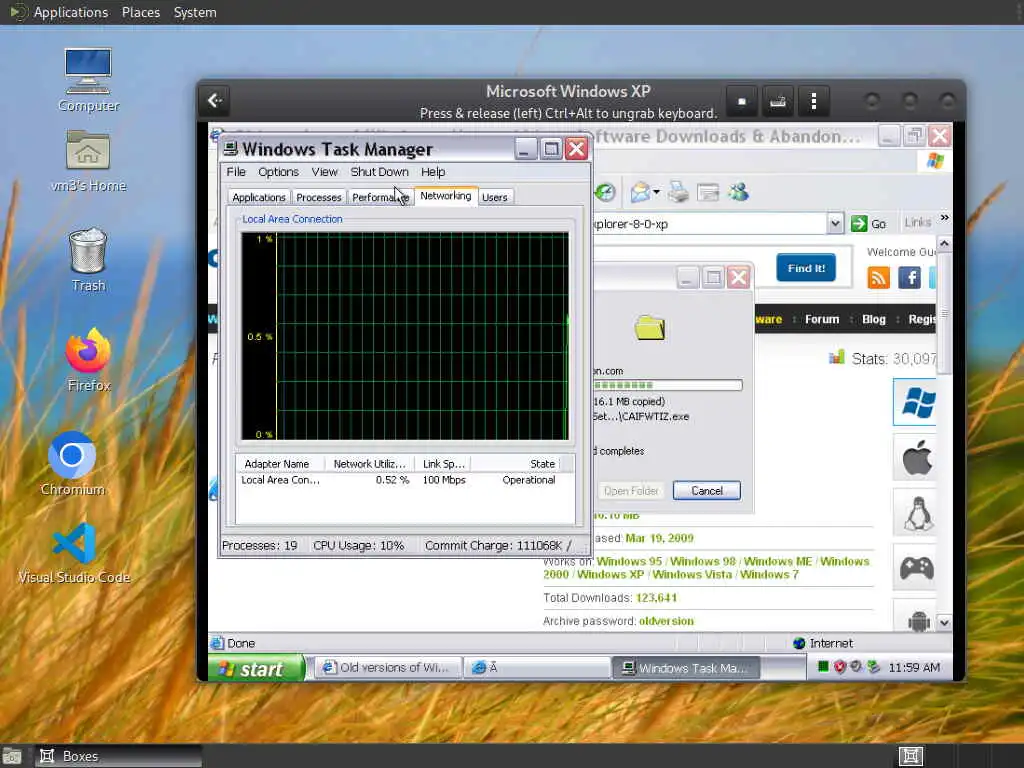Click the Mail envelope icon in IE toolbar
This screenshot has height=768, width=1024.
pyautogui.click(x=640, y=192)
